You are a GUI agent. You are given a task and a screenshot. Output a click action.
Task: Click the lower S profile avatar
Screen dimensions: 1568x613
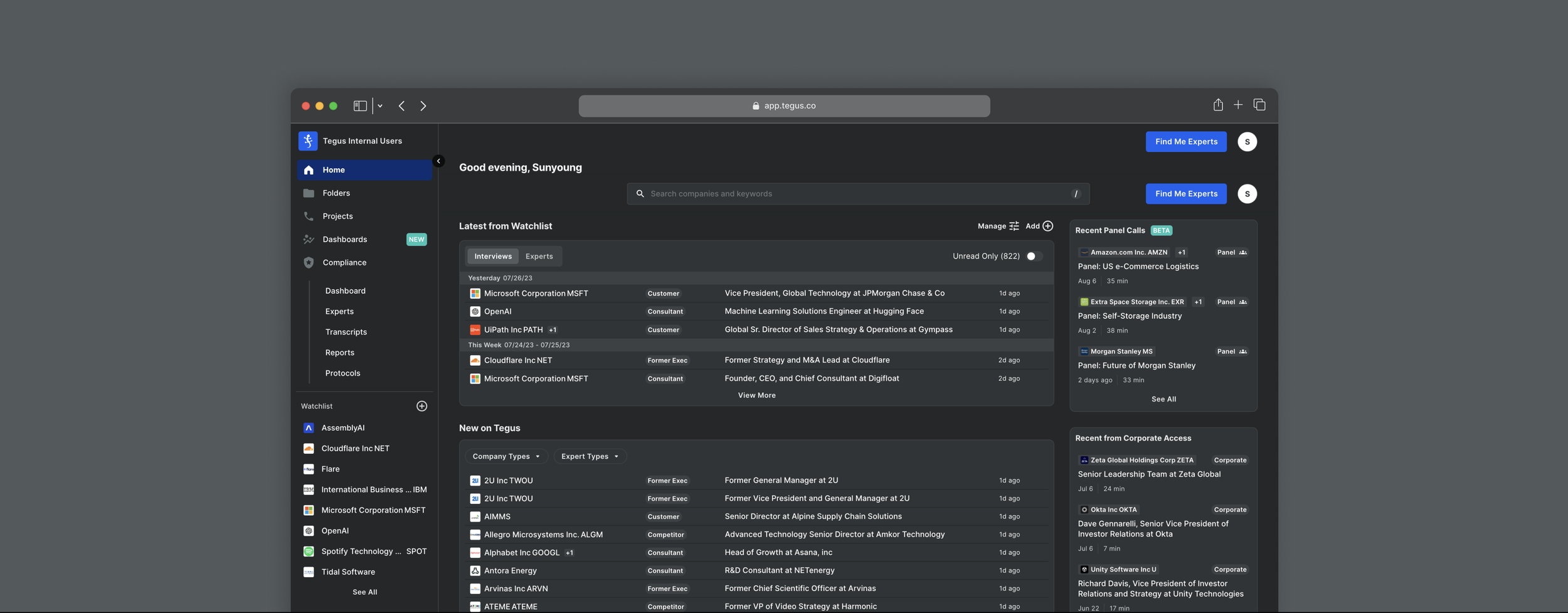pos(1247,194)
